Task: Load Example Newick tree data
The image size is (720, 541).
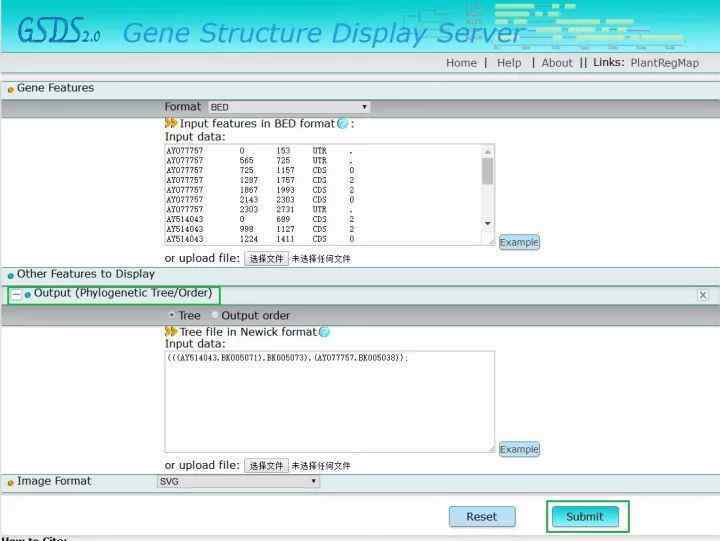Action: click(519, 449)
